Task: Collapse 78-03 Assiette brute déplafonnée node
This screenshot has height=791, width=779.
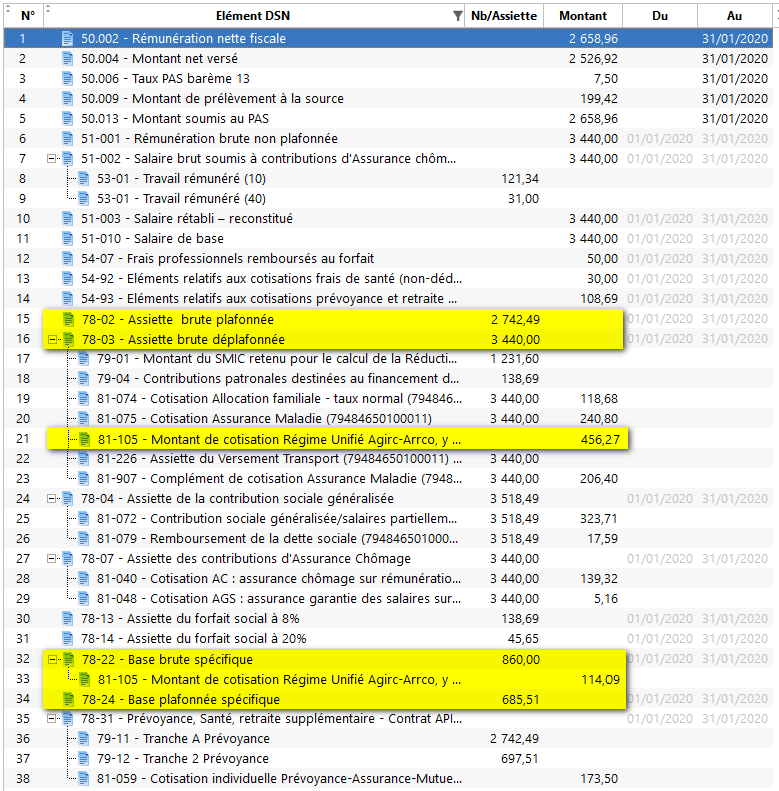Action: 52,340
